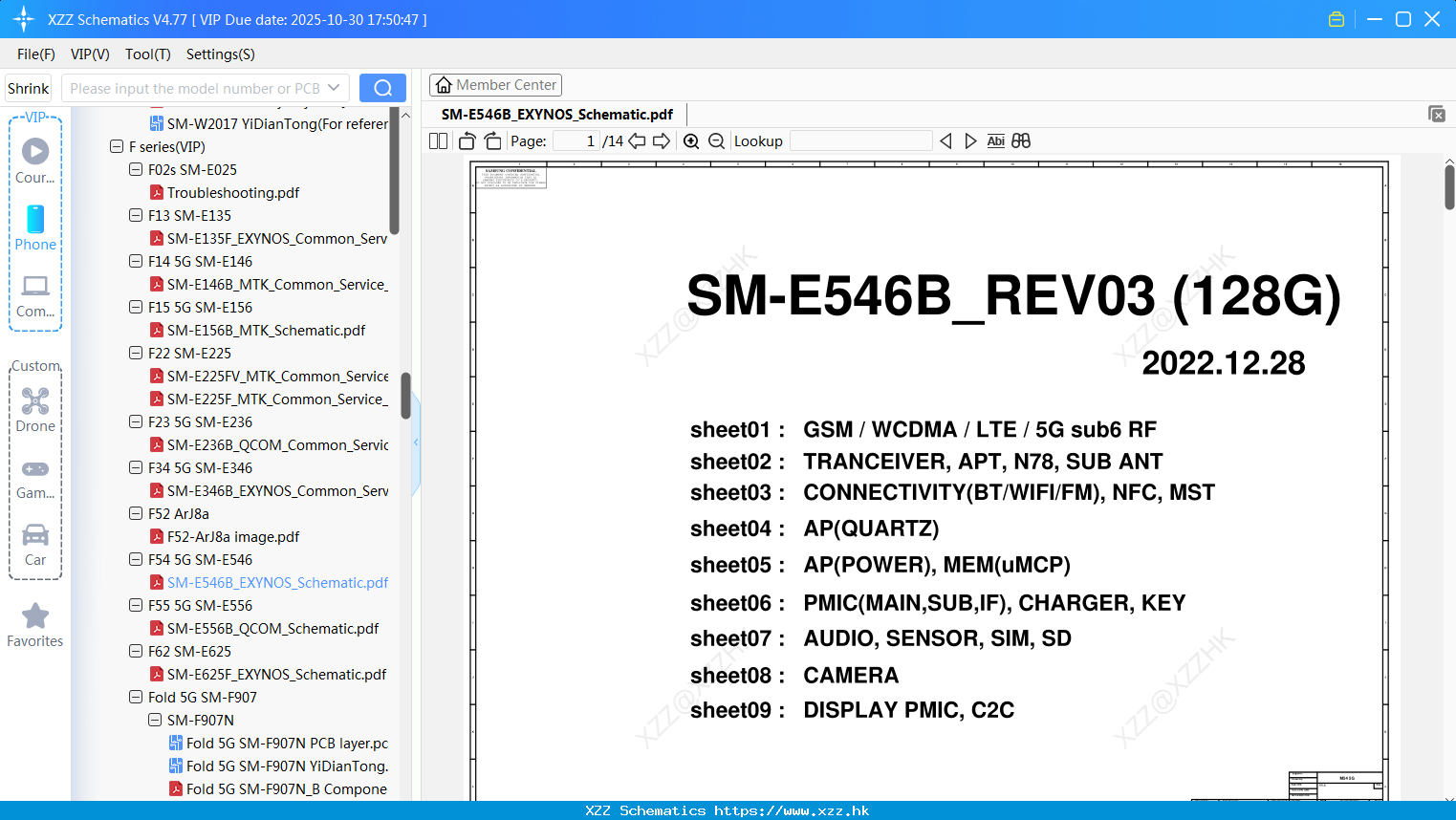Image resolution: width=1456 pixels, height=820 pixels.
Task: Toggle the two-page view icon
Action: pyautogui.click(x=439, y=141)
